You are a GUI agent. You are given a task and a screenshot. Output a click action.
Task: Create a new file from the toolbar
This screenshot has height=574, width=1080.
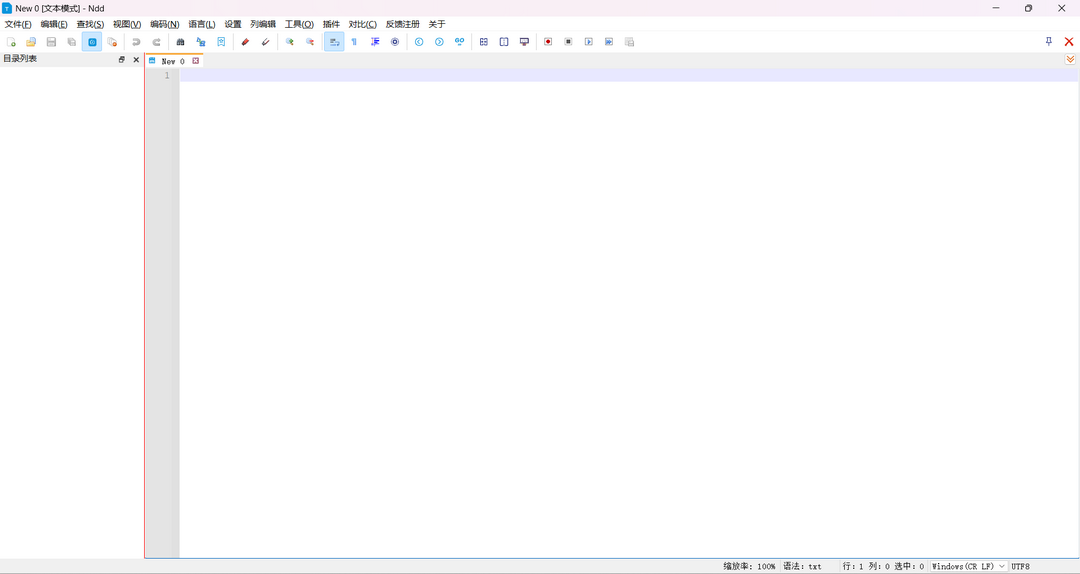[11, 42]
